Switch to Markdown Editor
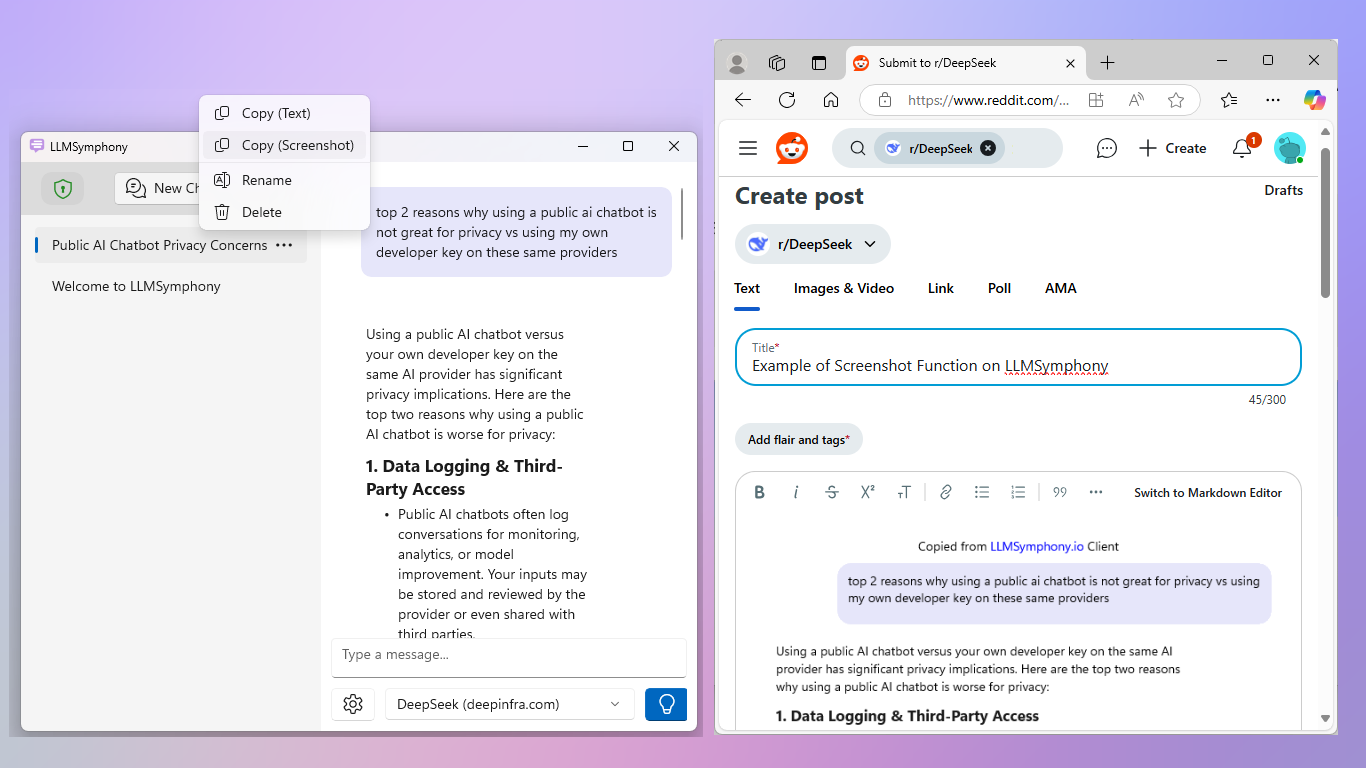 tap(1208, 492)
